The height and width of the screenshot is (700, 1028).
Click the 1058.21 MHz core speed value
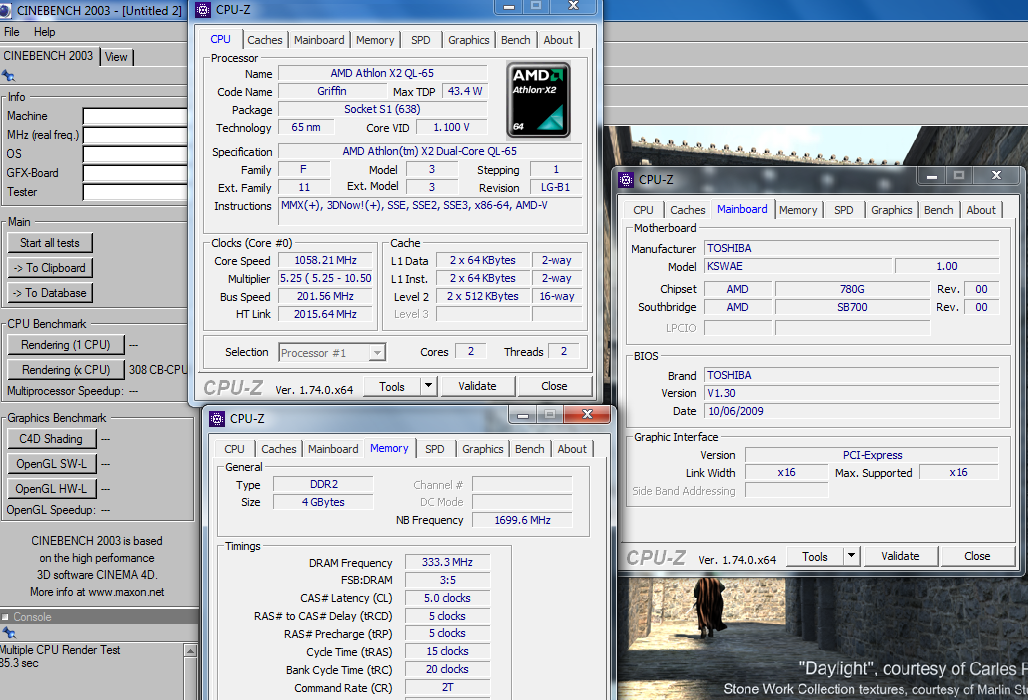(x=325, y=260)
